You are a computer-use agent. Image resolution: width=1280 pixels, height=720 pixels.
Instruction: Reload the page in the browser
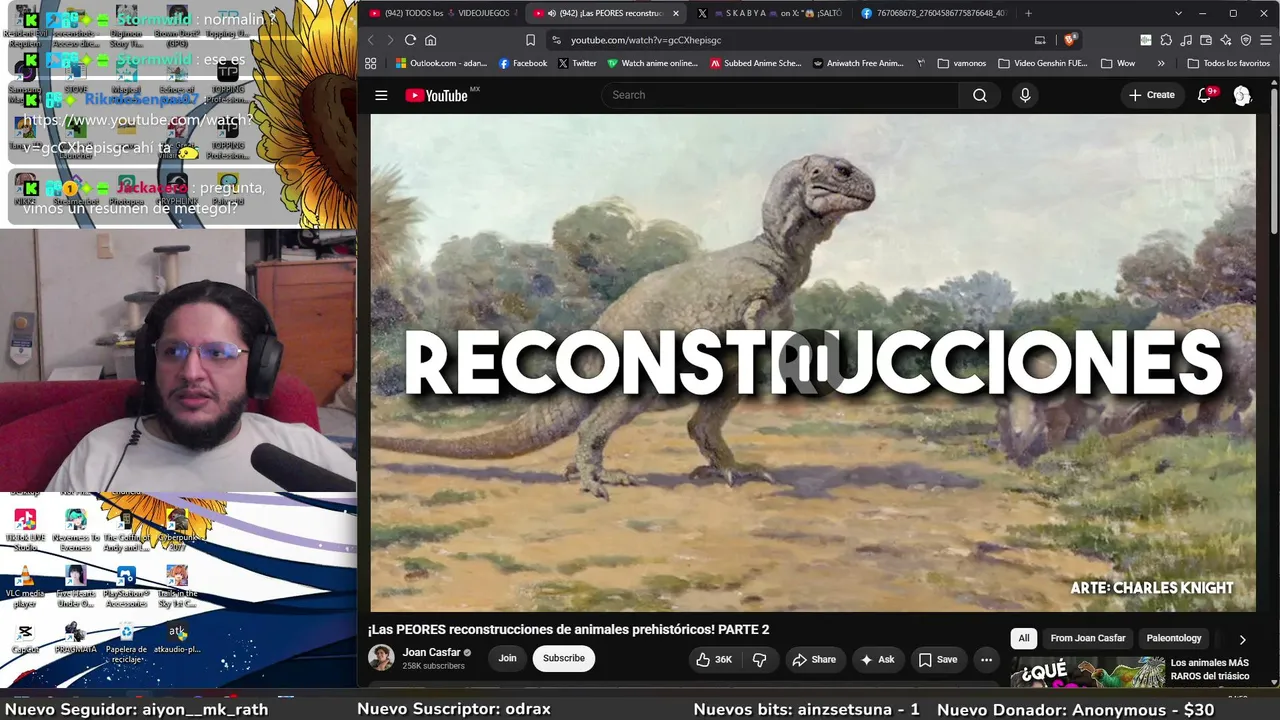tap(410, 40)
